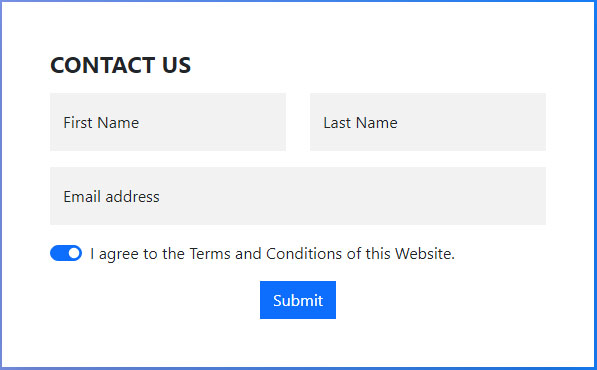The height and width of the screenshot is (370, 597).
Task: Click the CONTACT US heading
Action: point(120,65)
